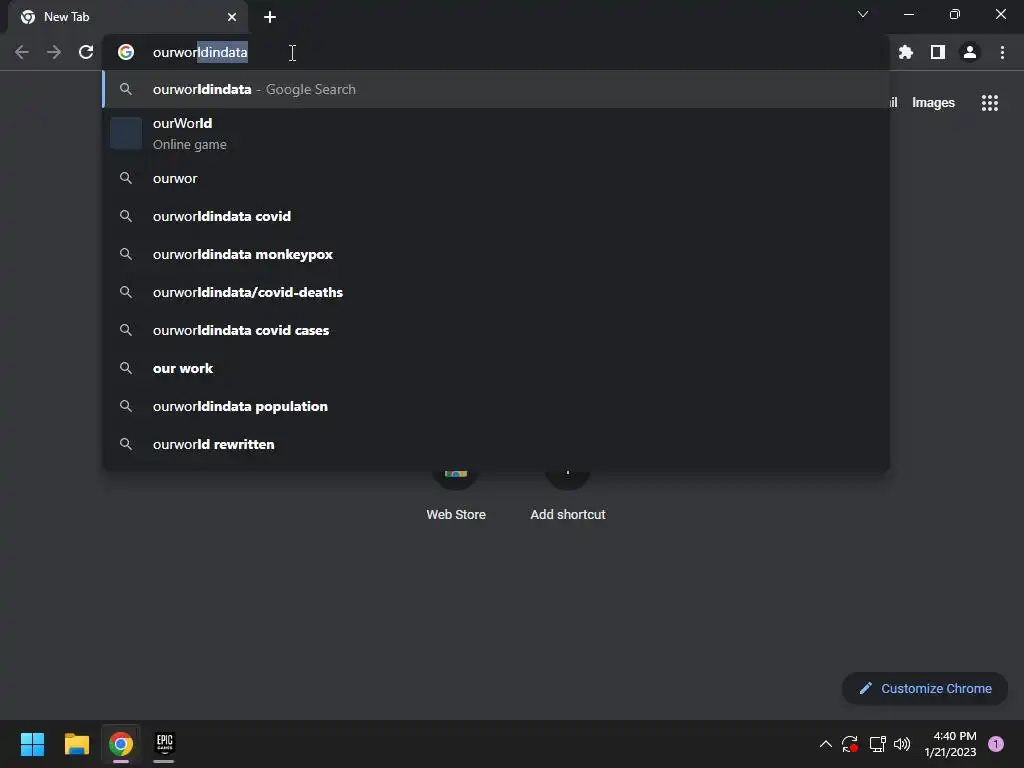This screenshot has height=768, width=1024.
Task: Reload the page with the refresh icon
Action: tap(86, 52)
